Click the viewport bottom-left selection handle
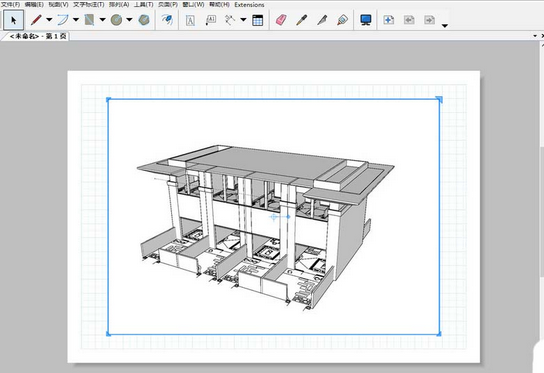 (108, 334)
